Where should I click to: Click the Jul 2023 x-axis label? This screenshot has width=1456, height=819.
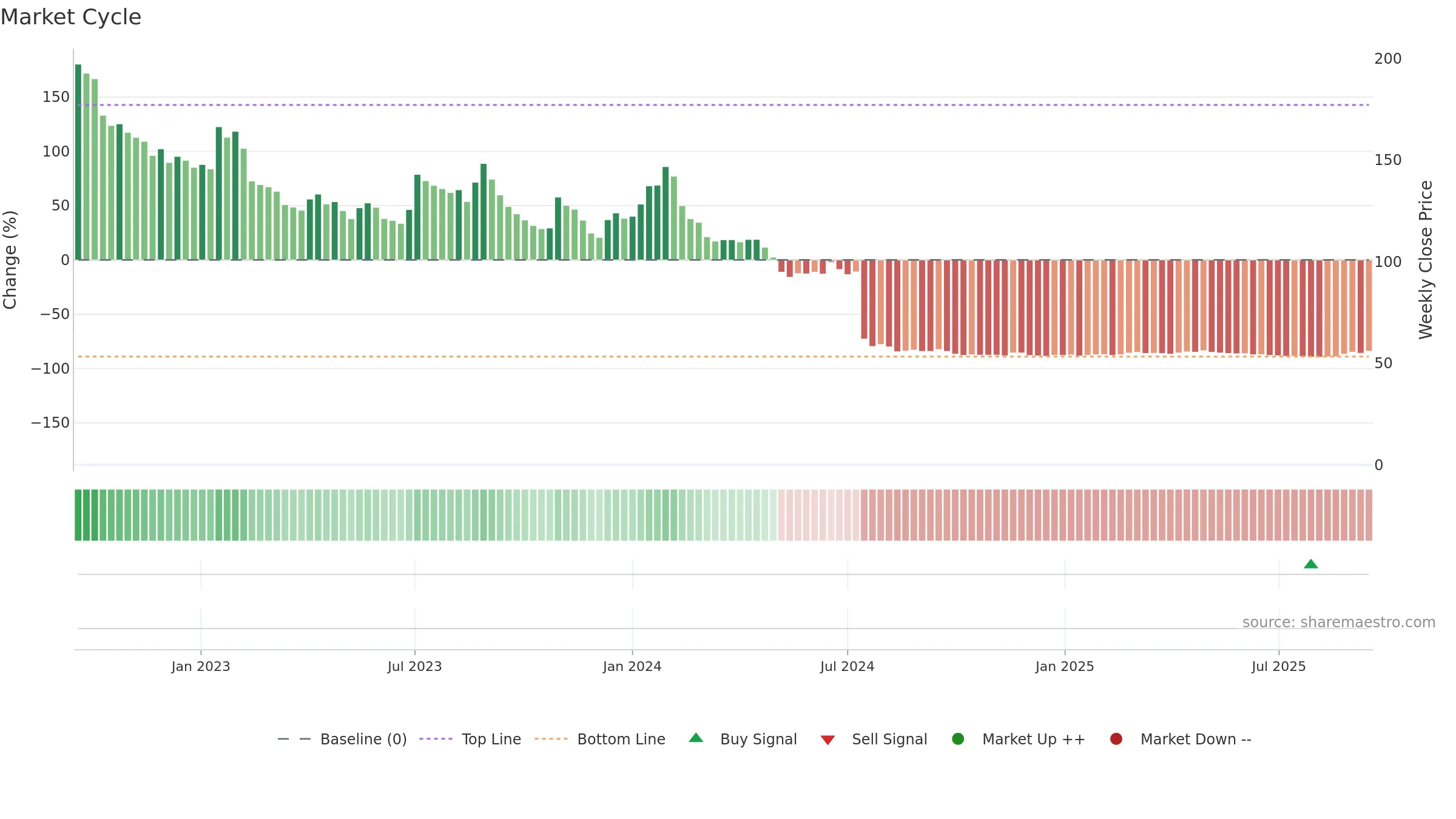coord(415,667)
